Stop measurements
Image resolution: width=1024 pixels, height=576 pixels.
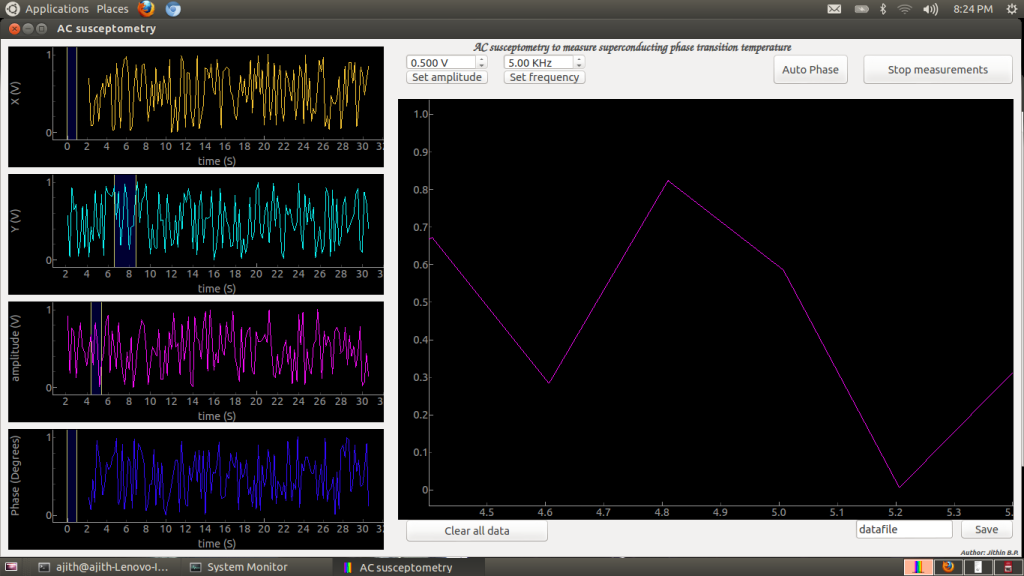[x=938, y=70]
